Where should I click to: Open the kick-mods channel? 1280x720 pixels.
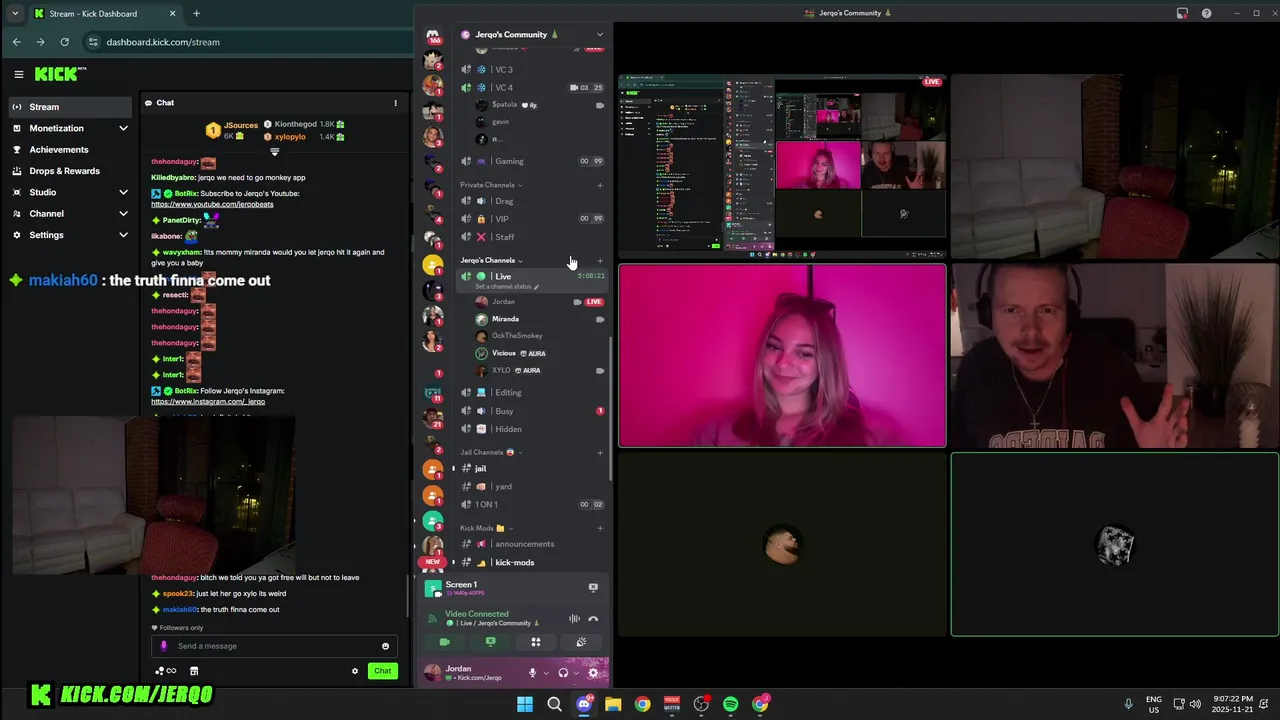point(532,562)
